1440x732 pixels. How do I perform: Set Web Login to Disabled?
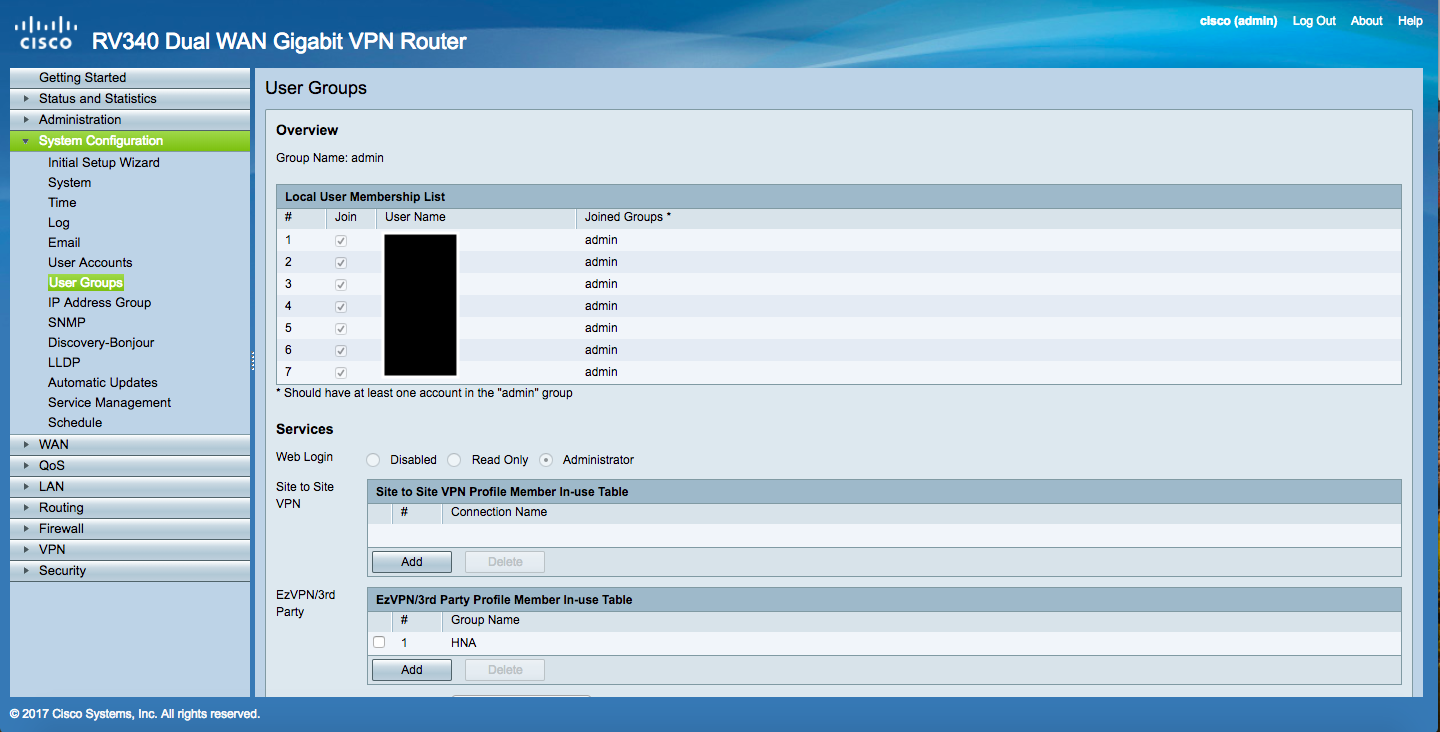[373, 460]
